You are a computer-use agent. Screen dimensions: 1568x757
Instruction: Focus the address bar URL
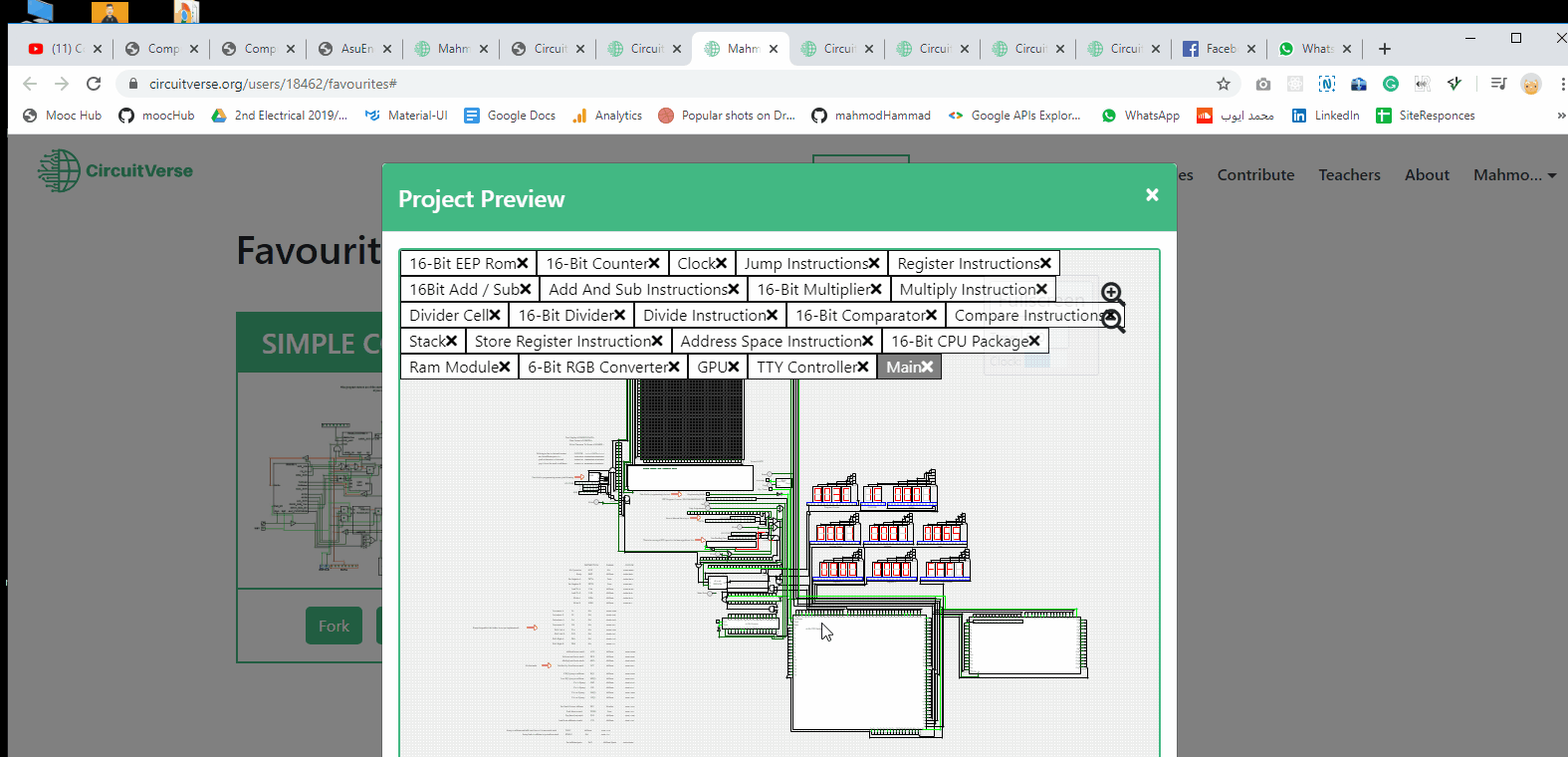[273, 84]
